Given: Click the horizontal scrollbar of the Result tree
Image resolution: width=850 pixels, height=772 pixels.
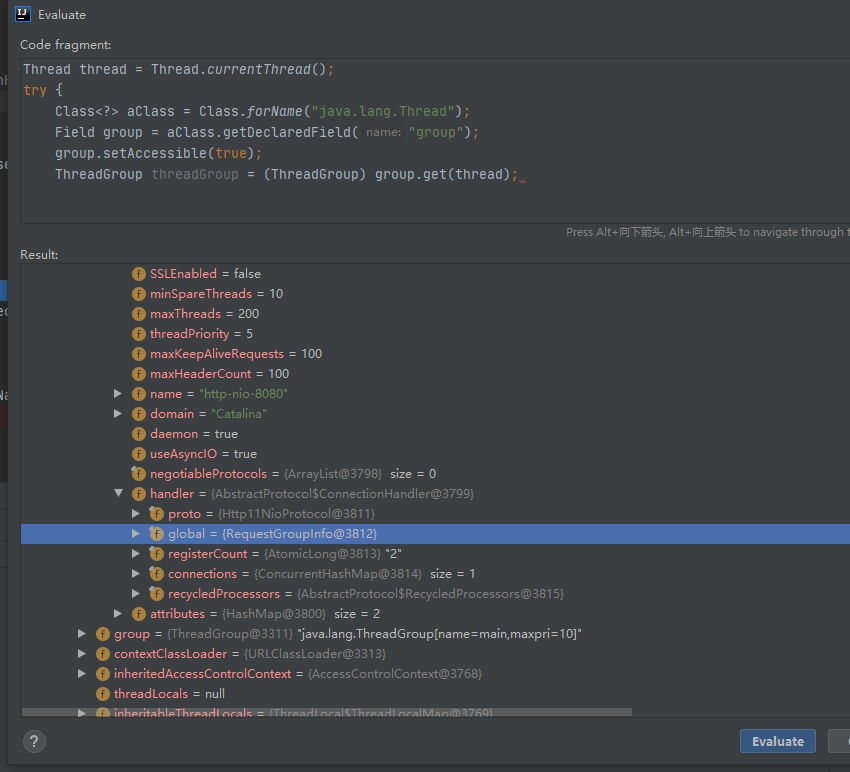Looking at the screenshot, I should point(327,712).
